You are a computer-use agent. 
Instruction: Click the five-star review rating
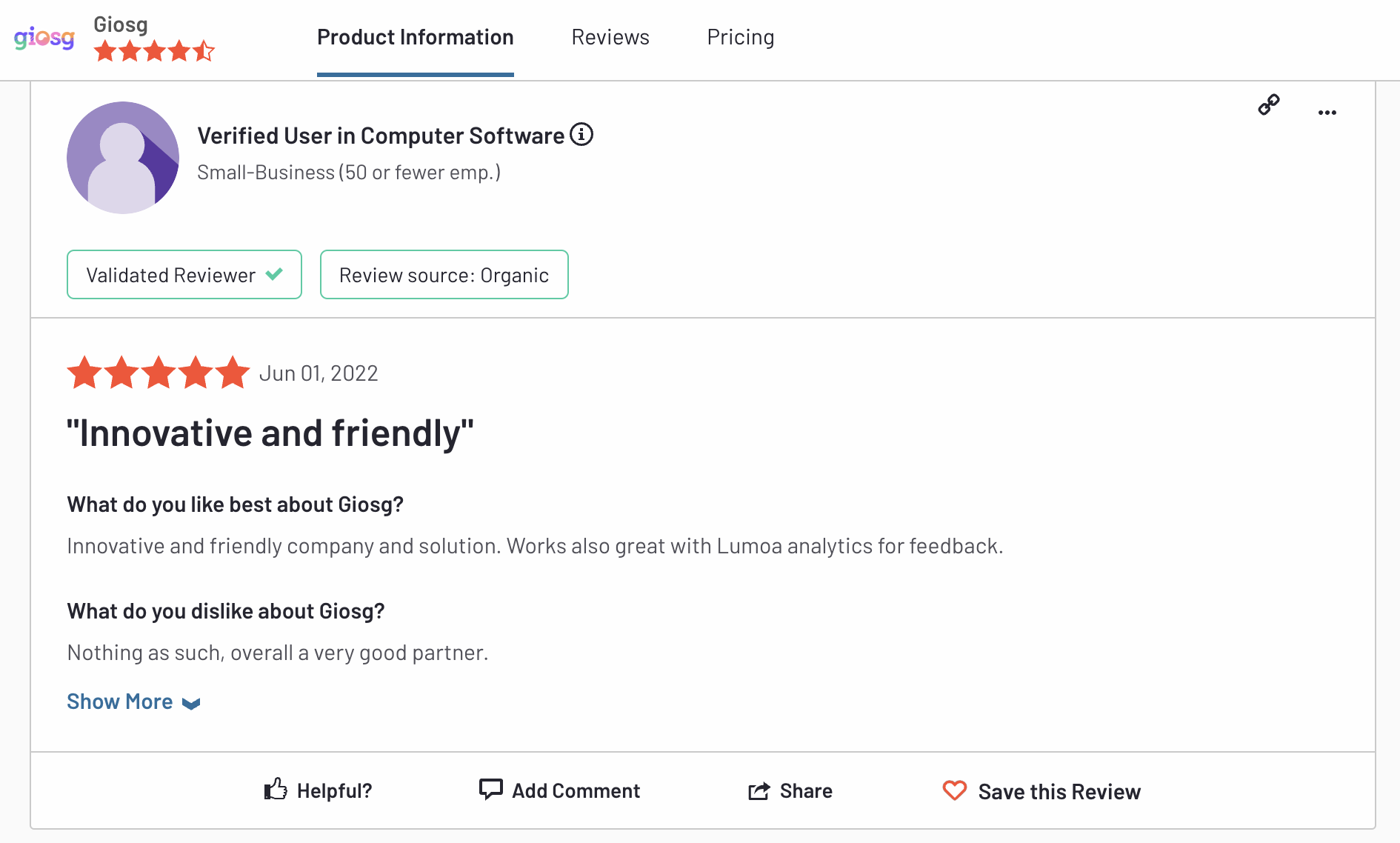(x=159, y=373)
